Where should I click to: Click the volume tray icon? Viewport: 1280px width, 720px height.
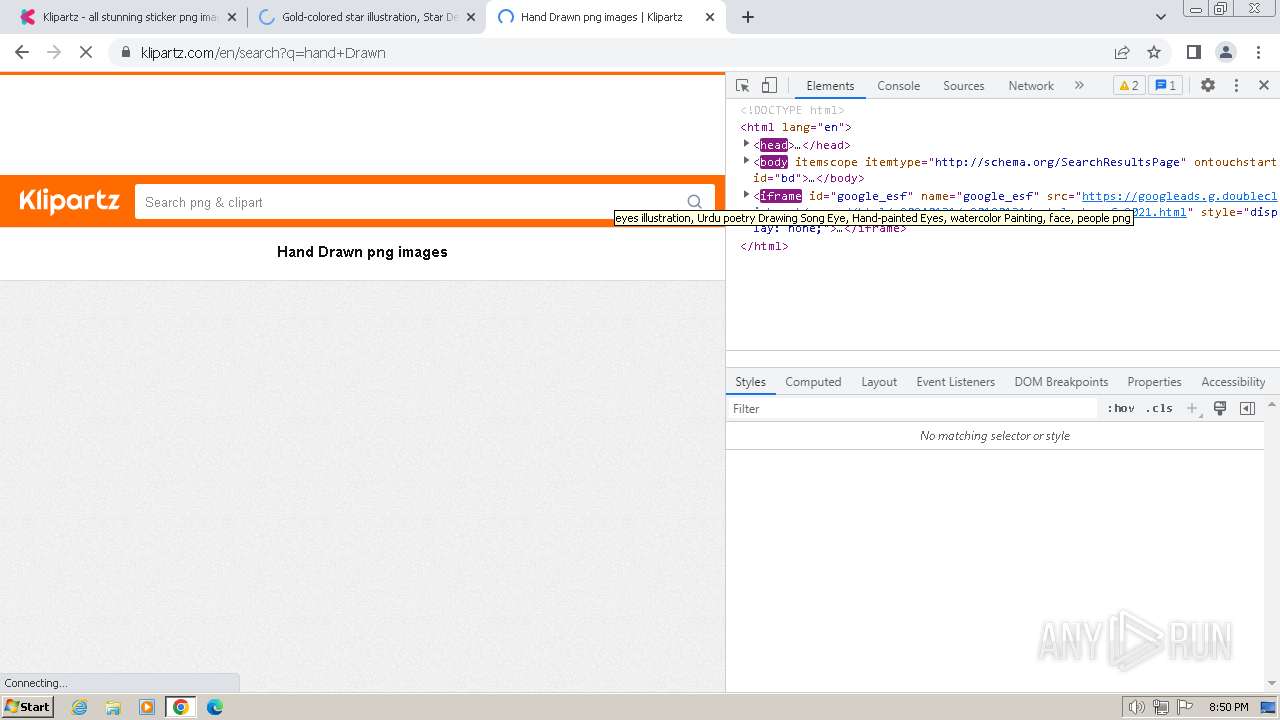tap(1137, 707)
